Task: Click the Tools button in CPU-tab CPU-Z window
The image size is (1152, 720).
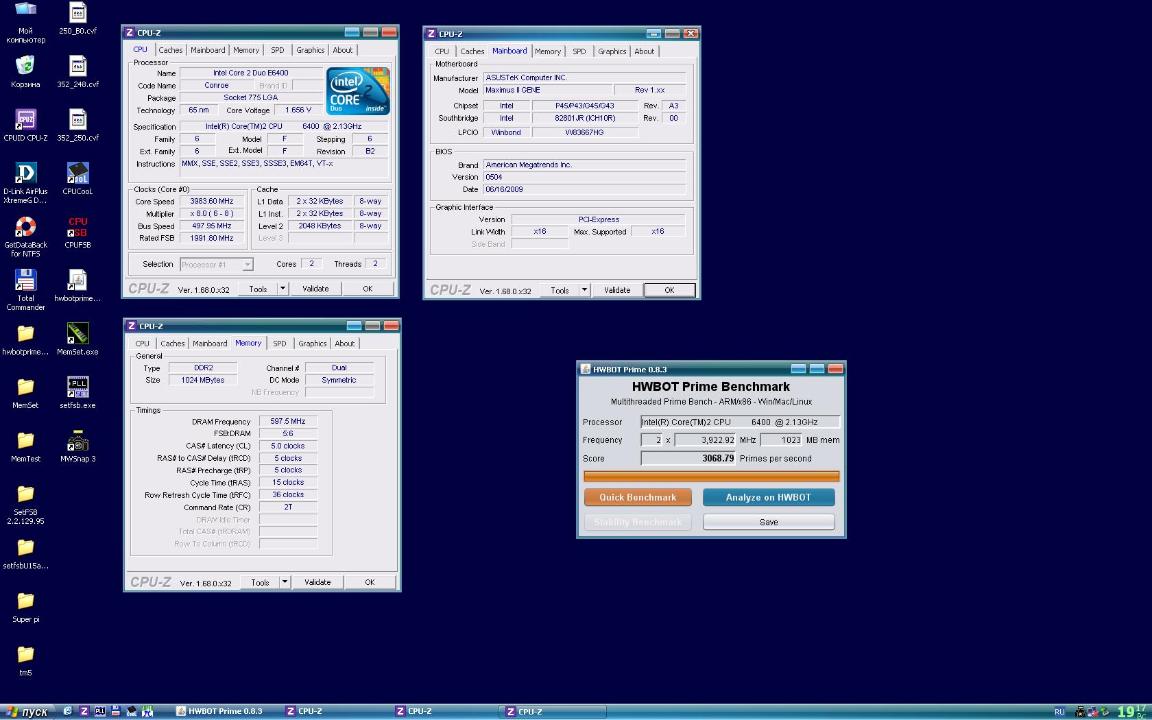Action: (258, 289)
